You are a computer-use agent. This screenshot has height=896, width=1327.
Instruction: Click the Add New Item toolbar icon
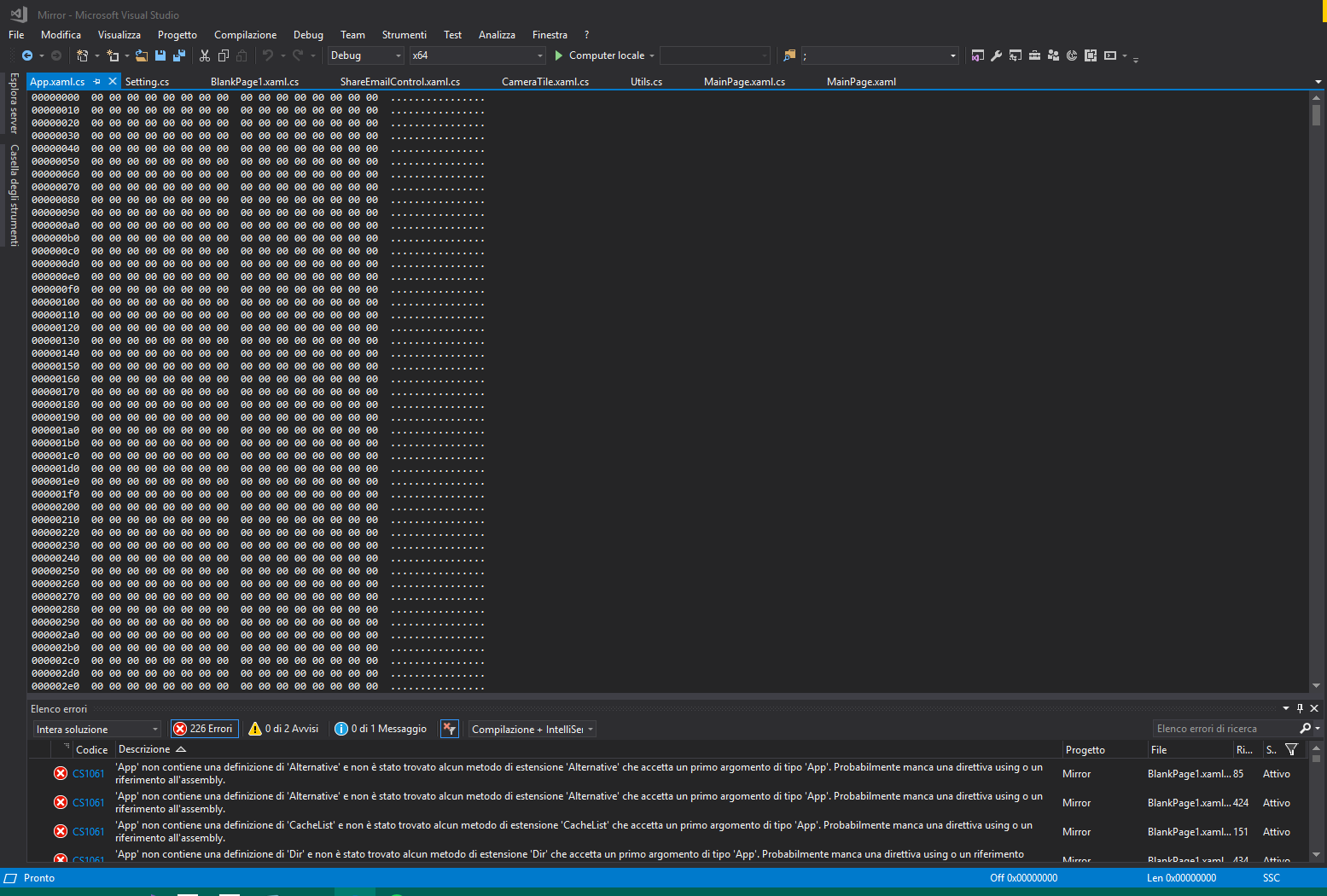pos(113,55)
